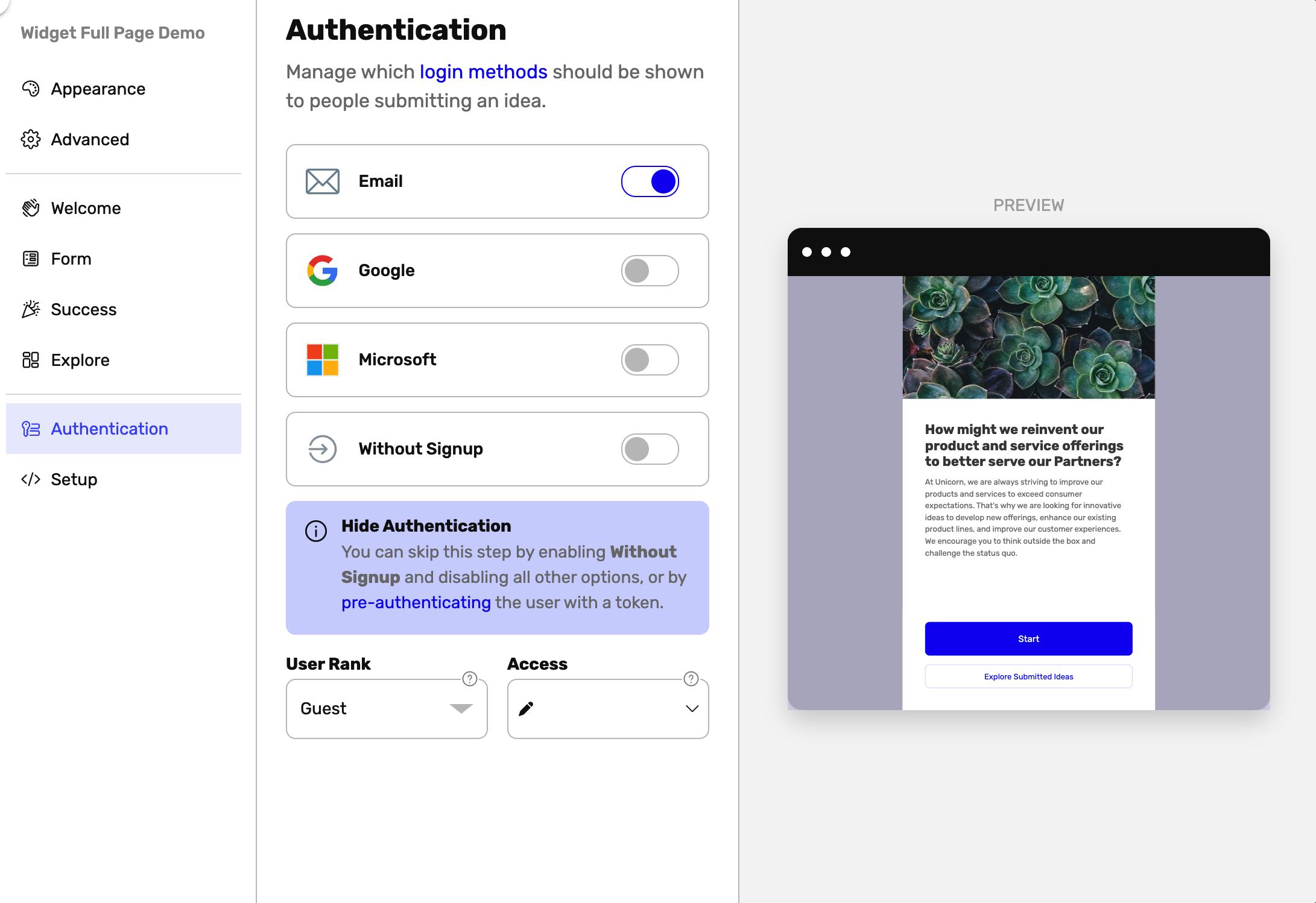
Task: Click the pre-authenticating link
Action: [x=416, y=602]
